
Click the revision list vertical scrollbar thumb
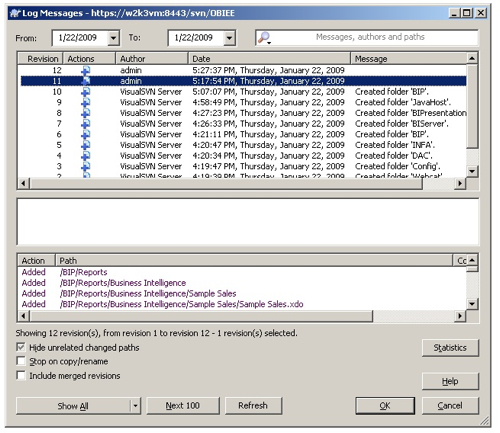472,107
